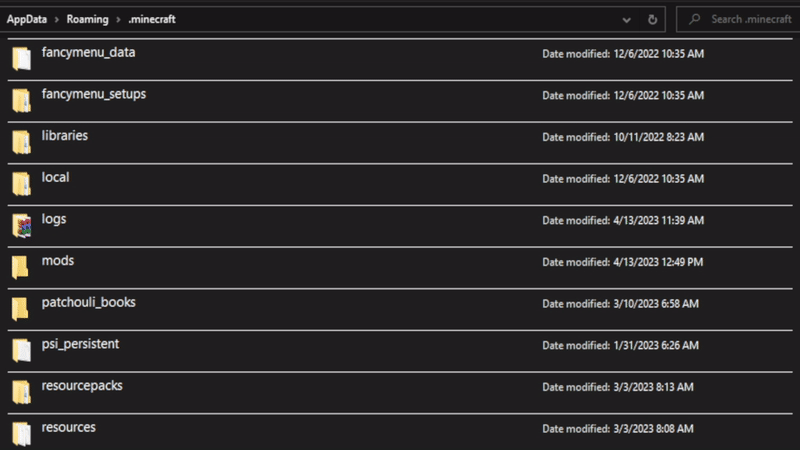Select the mods folder name
The width and height of the screenshot is (800, 450).
click(58, 261)
